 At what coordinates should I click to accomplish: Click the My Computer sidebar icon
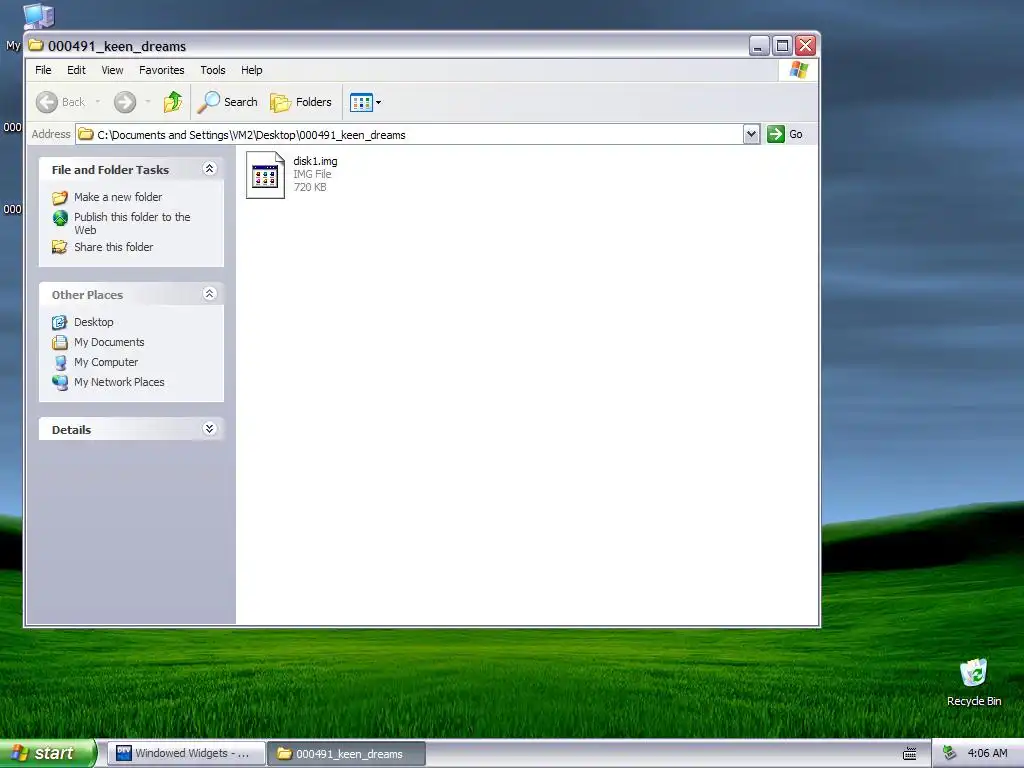(x=60, y=362)
